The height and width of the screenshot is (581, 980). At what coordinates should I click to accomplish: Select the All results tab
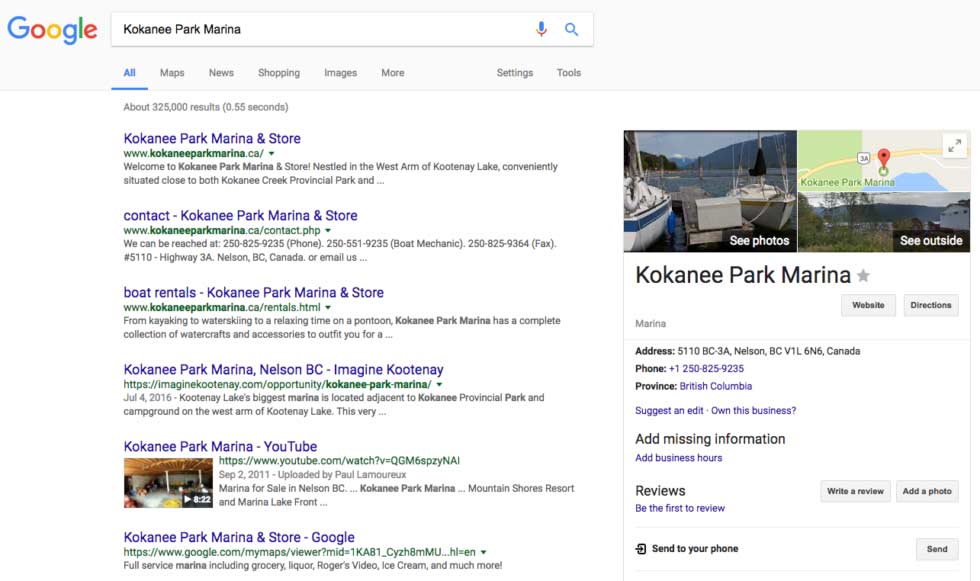[x=129, y=72]
